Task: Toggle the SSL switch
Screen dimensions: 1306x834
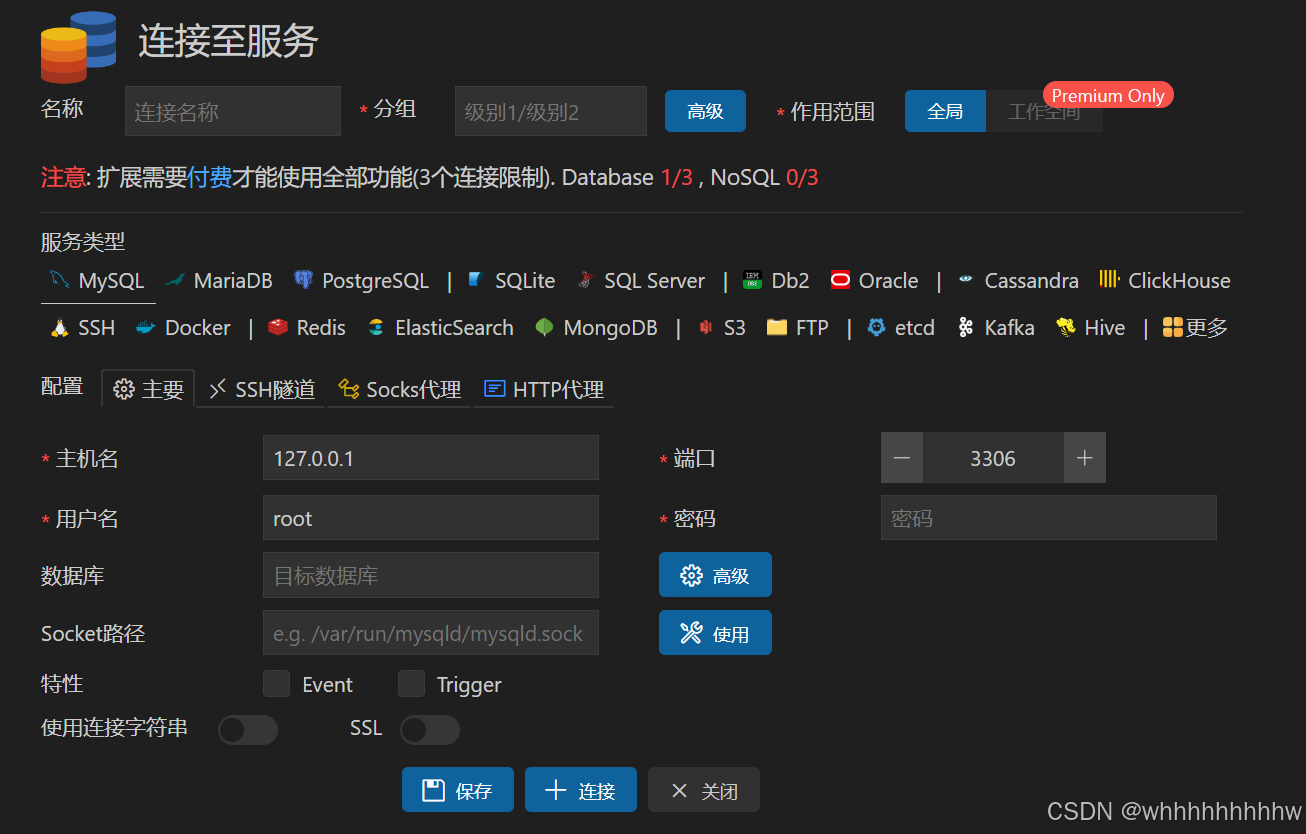Action: click(x=430, y=730)
